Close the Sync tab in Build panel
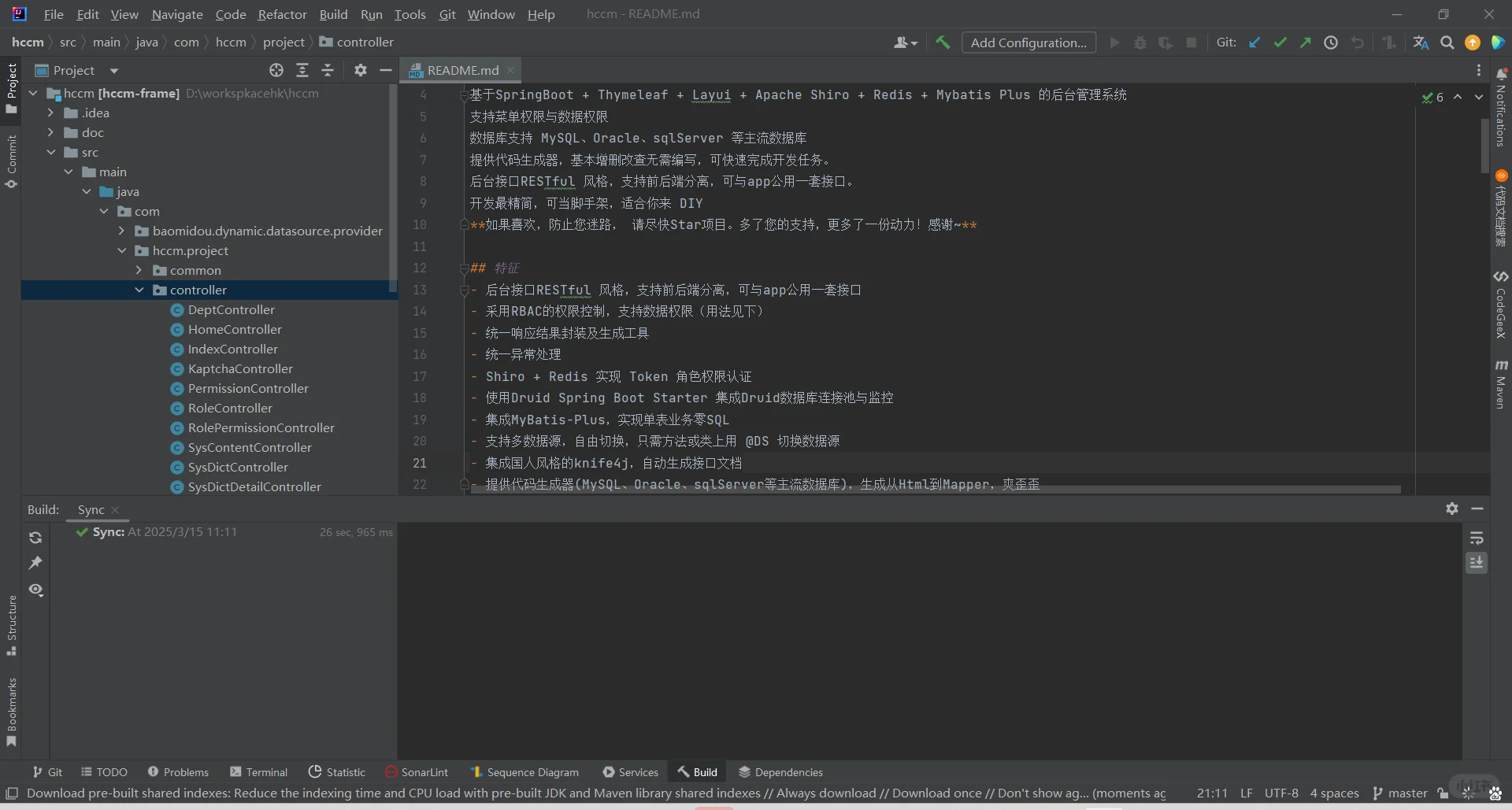This screenshot has width=1512, height=810. (x=115, y=509)
